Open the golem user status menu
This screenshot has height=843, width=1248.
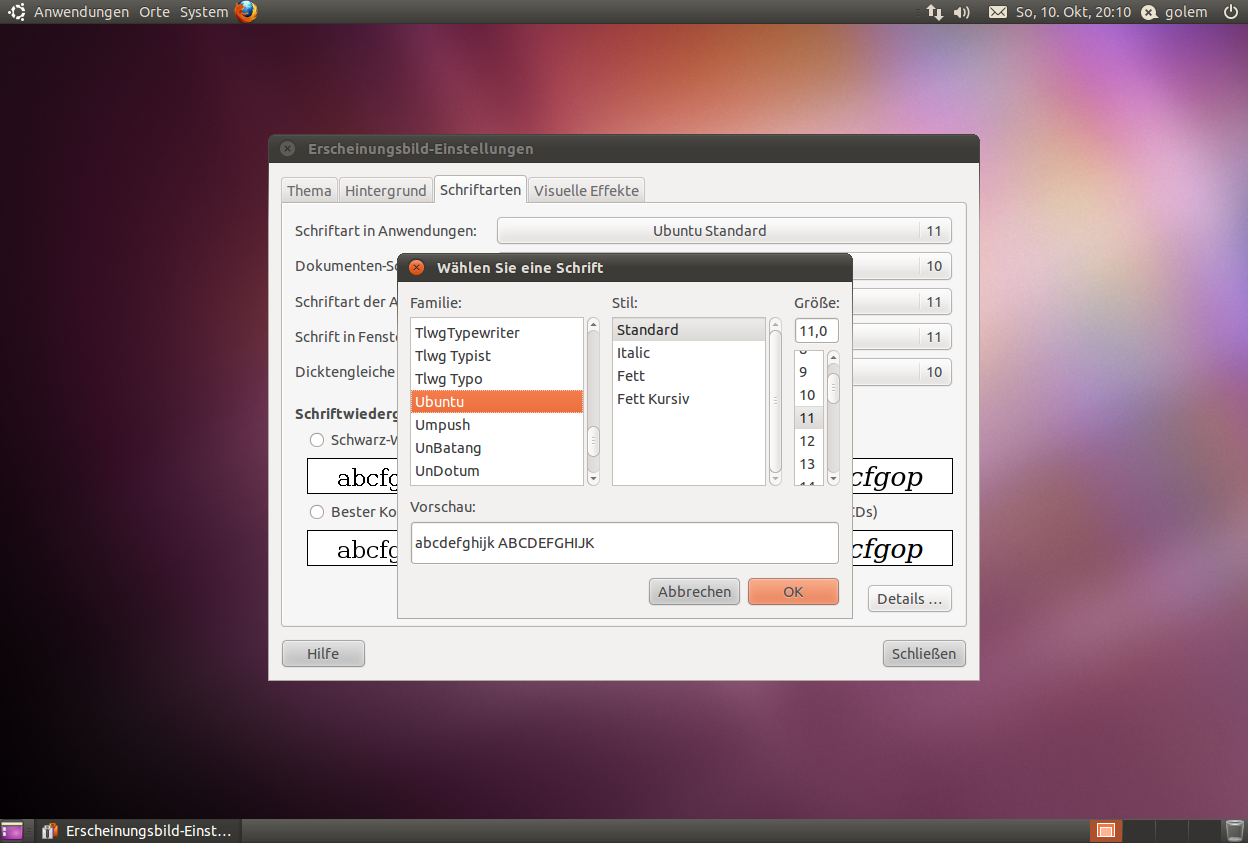[1176, 12]
